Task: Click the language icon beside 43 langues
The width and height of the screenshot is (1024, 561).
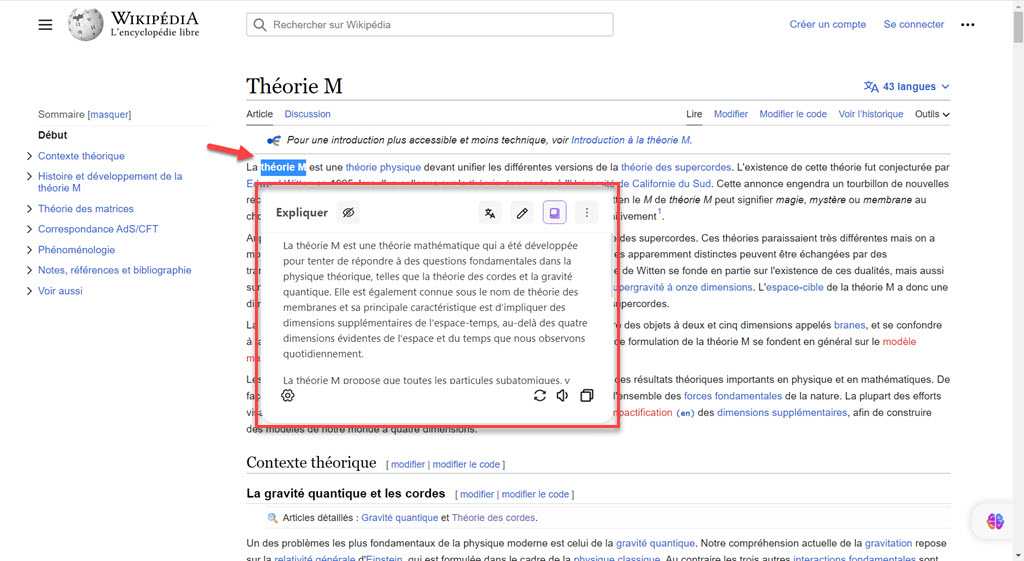Action: 871,86
